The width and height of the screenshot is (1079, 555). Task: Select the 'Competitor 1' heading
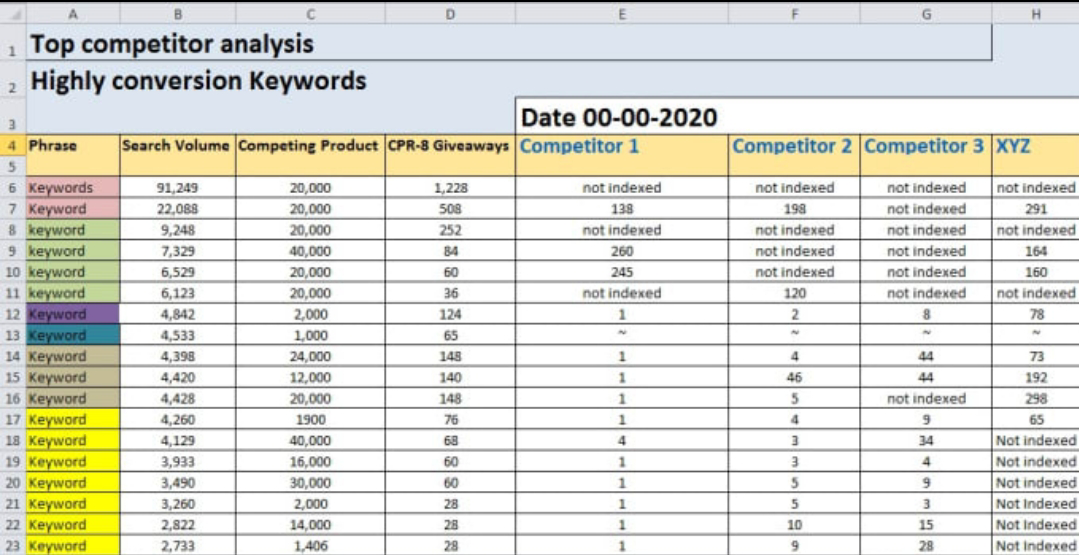[x=579, y=146]
